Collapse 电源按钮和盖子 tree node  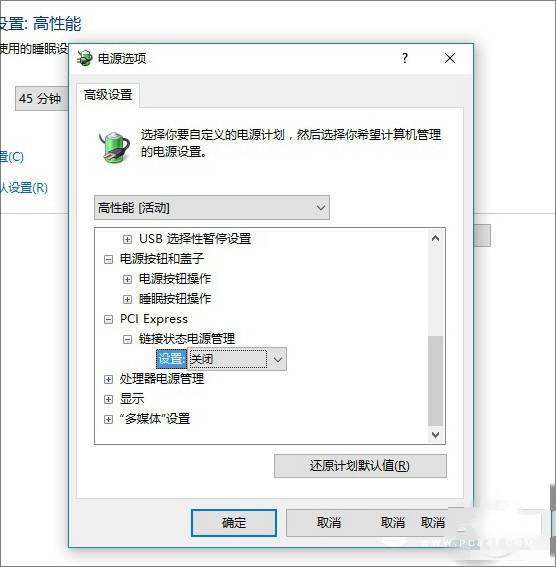point(108,259)
